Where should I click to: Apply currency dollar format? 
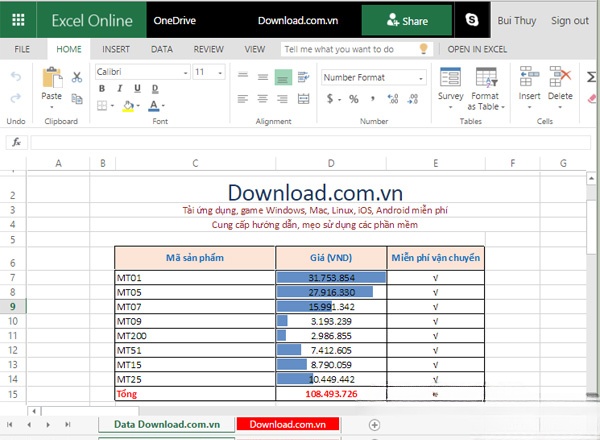[330, 99]
